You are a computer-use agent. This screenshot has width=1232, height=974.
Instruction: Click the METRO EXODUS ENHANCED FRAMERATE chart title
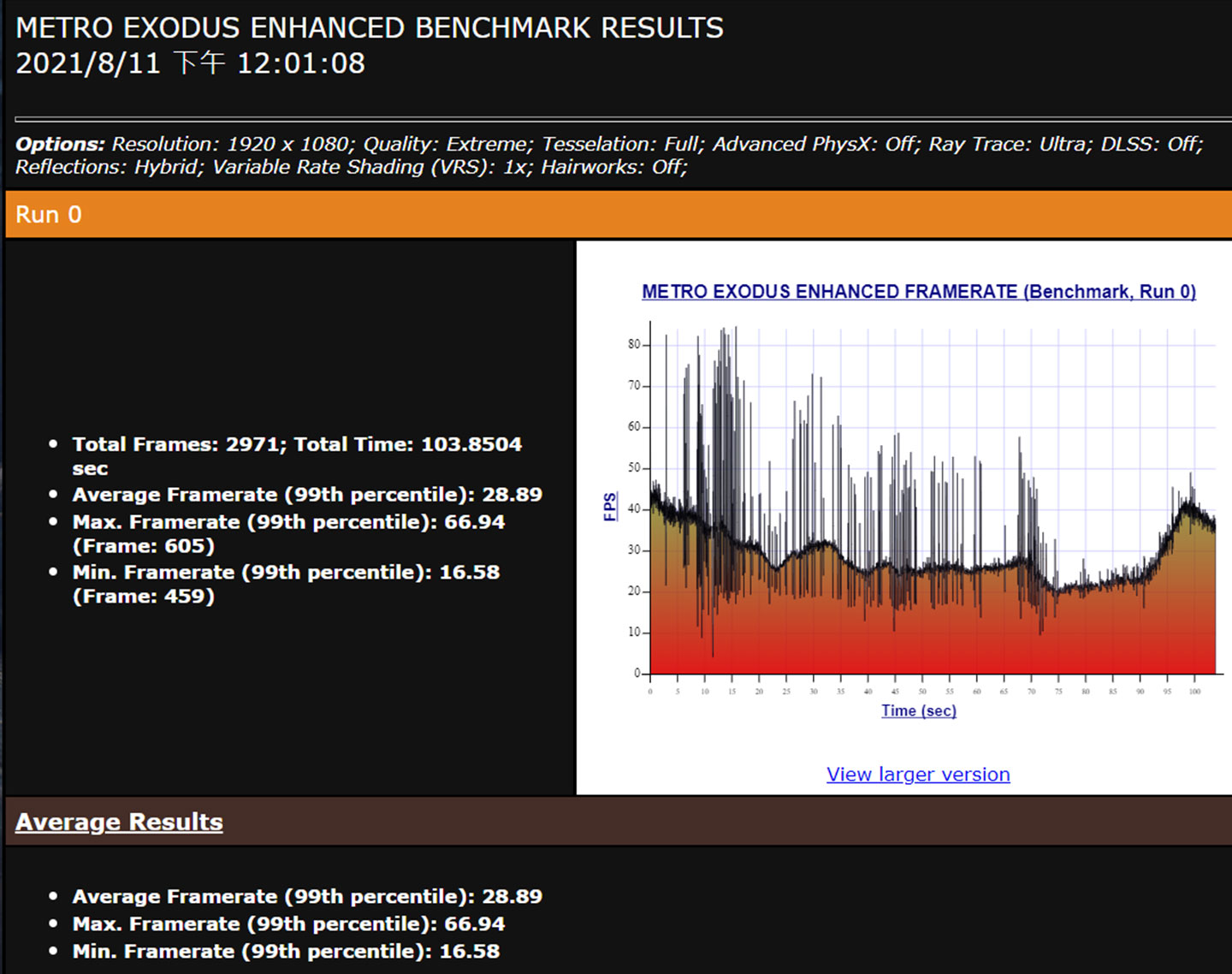coord(918,292)
